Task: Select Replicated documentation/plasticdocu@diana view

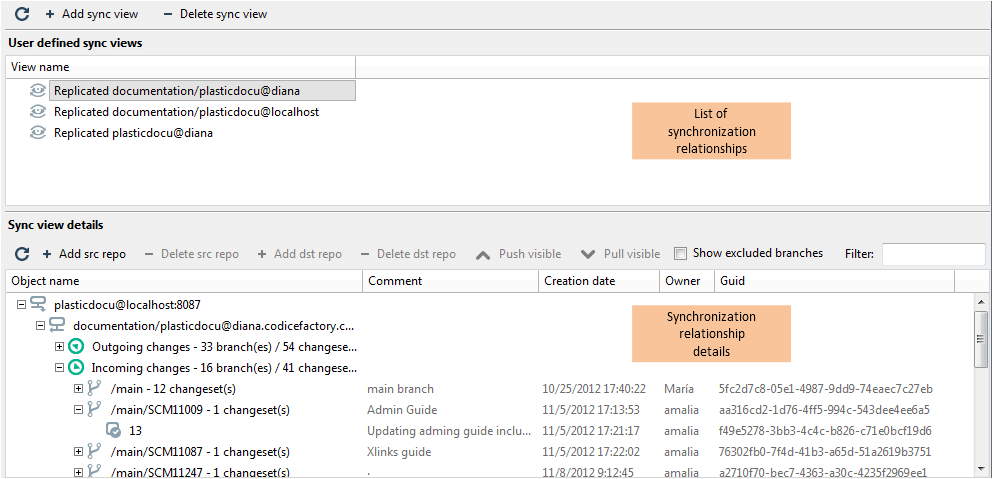Action: click(202, 90)
